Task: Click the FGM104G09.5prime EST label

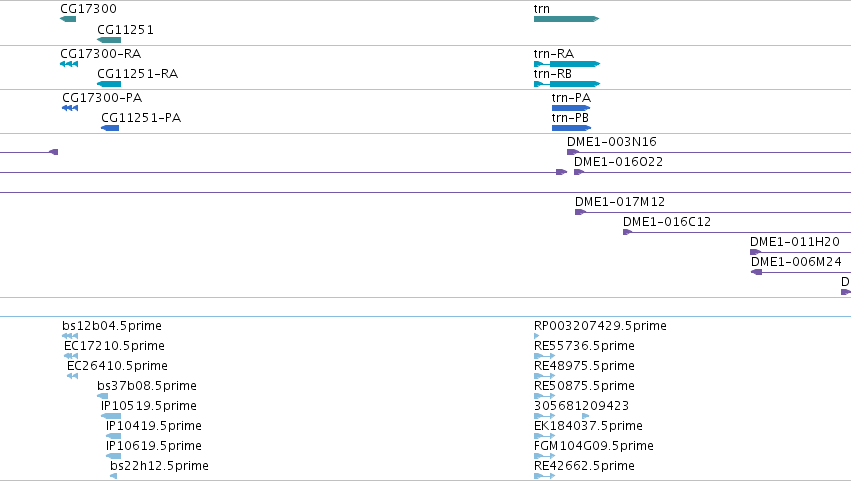Action: click(594, 446)
